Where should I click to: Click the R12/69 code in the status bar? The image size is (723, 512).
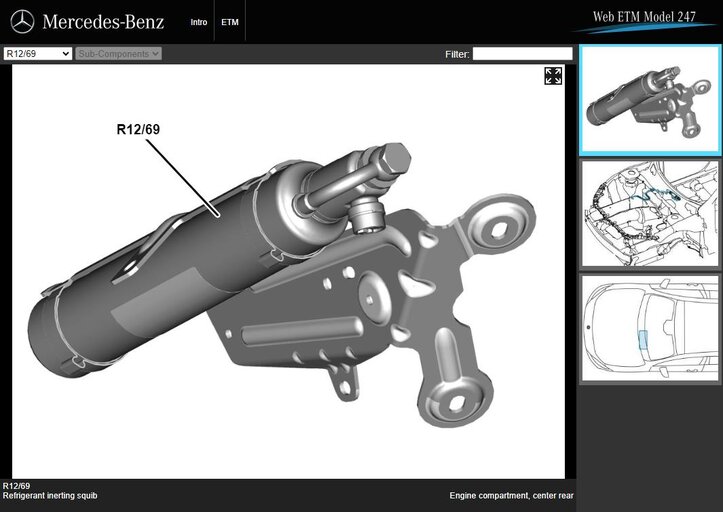16,486
